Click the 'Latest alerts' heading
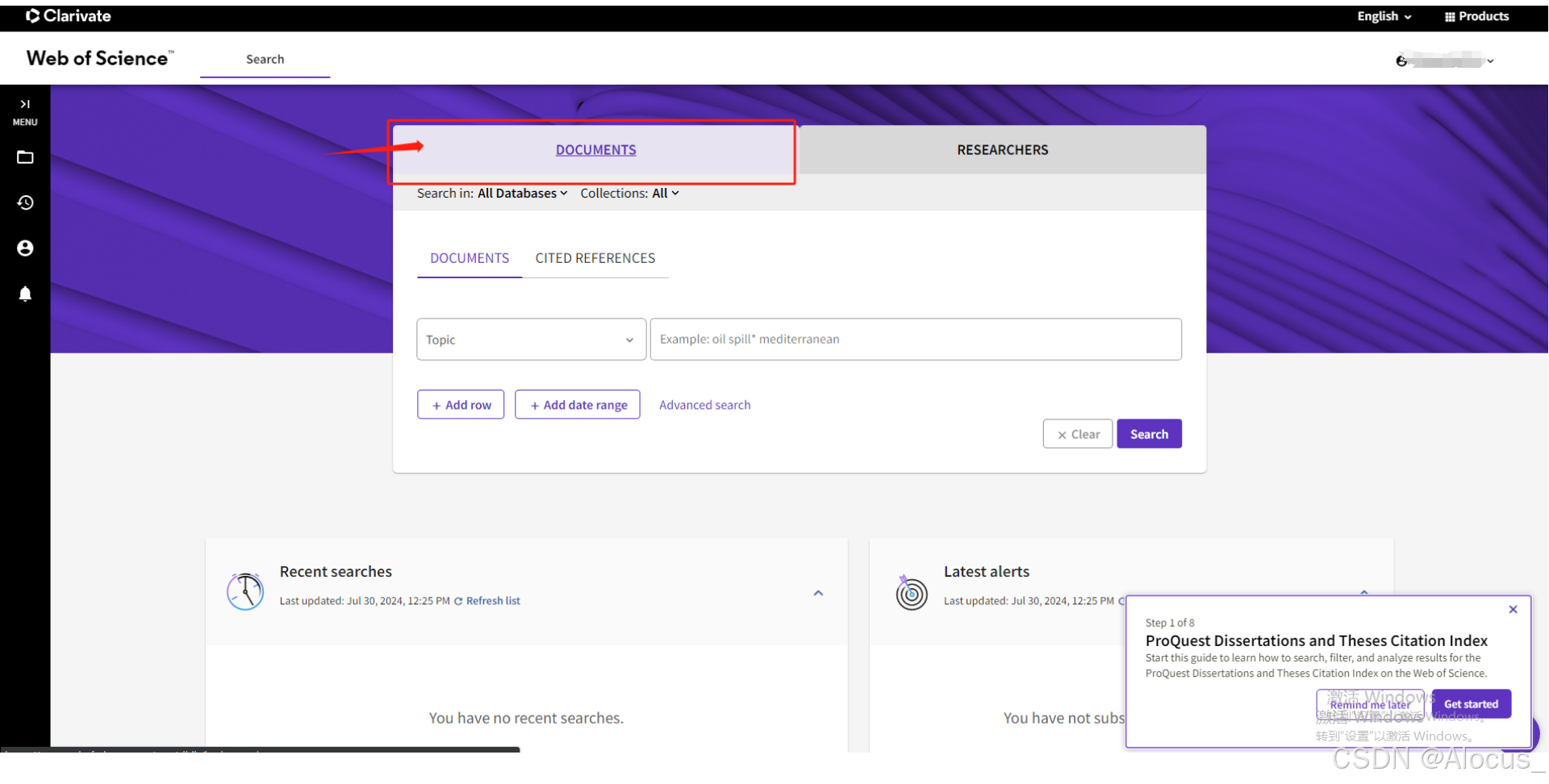1549x784 pixels. [x=987, y=572]
